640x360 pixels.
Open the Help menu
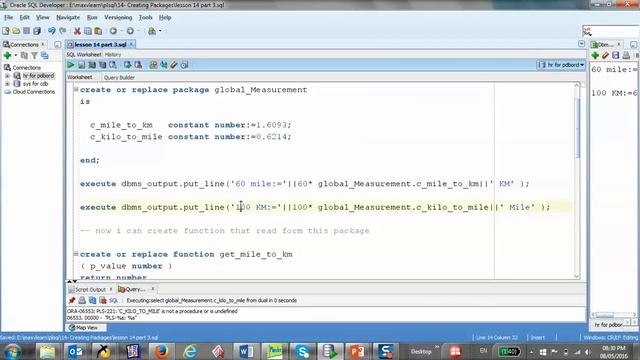pyautogui.click(x=165, y=18)
